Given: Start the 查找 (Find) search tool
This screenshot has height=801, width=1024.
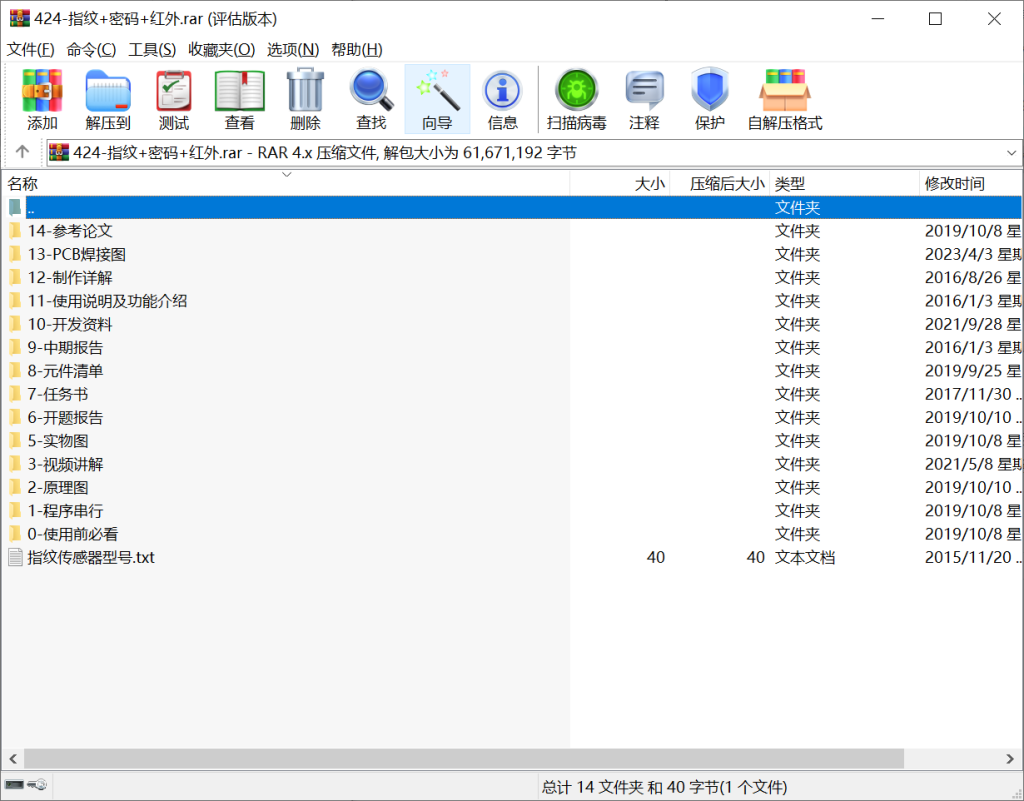Looking at the screenshot, I should point(371,97).
